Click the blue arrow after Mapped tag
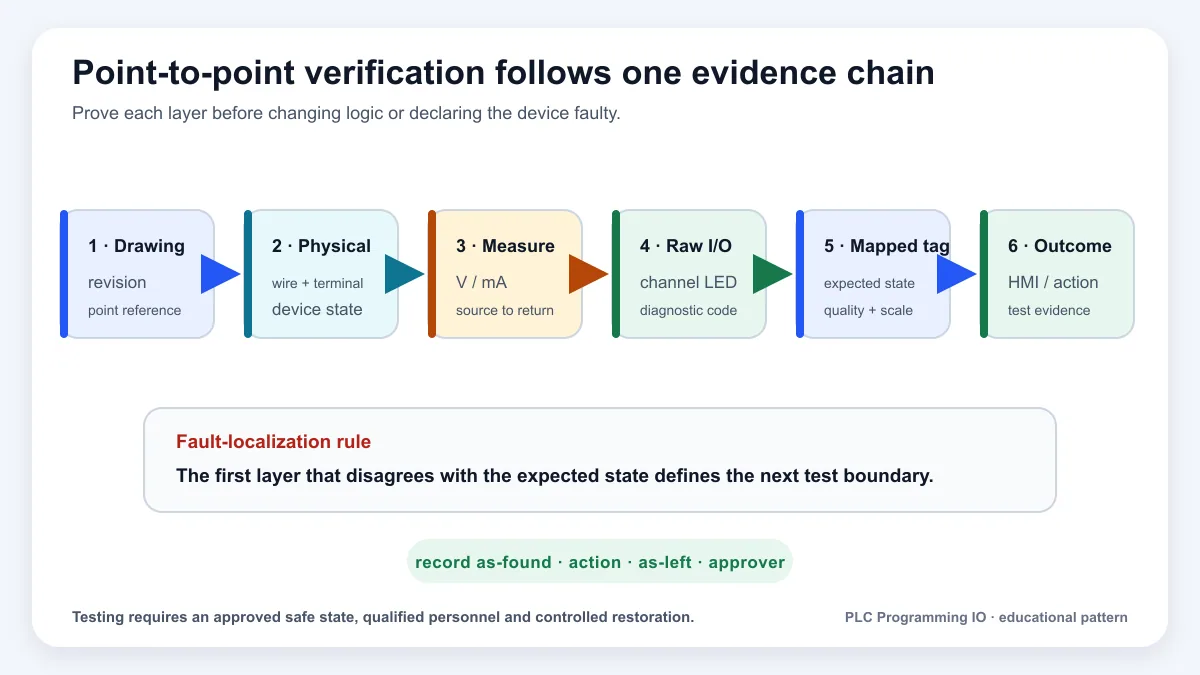1200x675 pixels. [956, 274]
